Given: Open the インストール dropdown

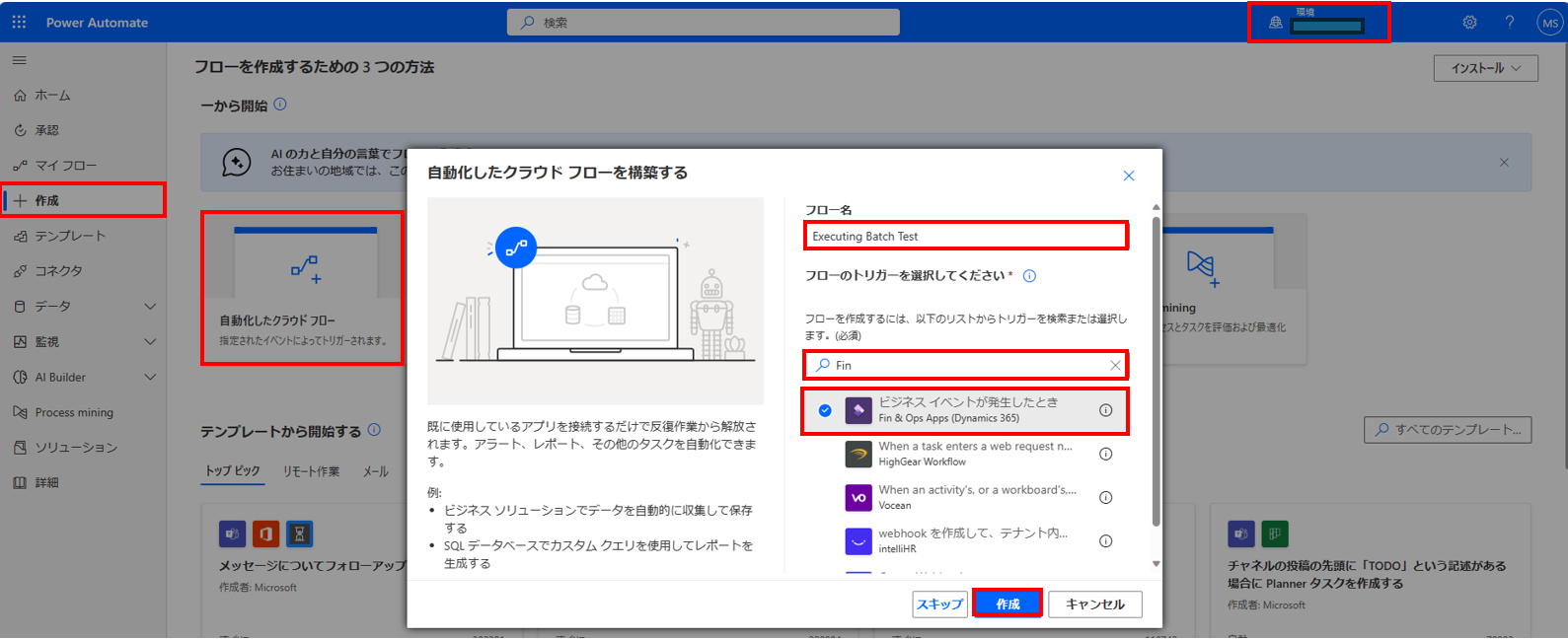Looking at the screenshot, I should pyautogui.click(x=1485, y=68).
